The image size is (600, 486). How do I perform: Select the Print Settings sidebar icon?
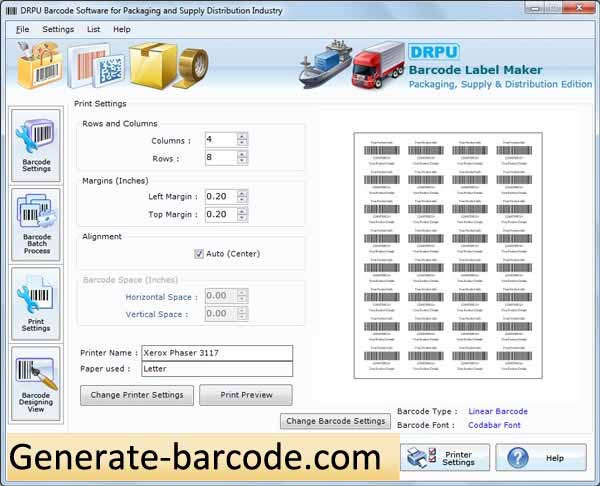click(x=36, y=304)
